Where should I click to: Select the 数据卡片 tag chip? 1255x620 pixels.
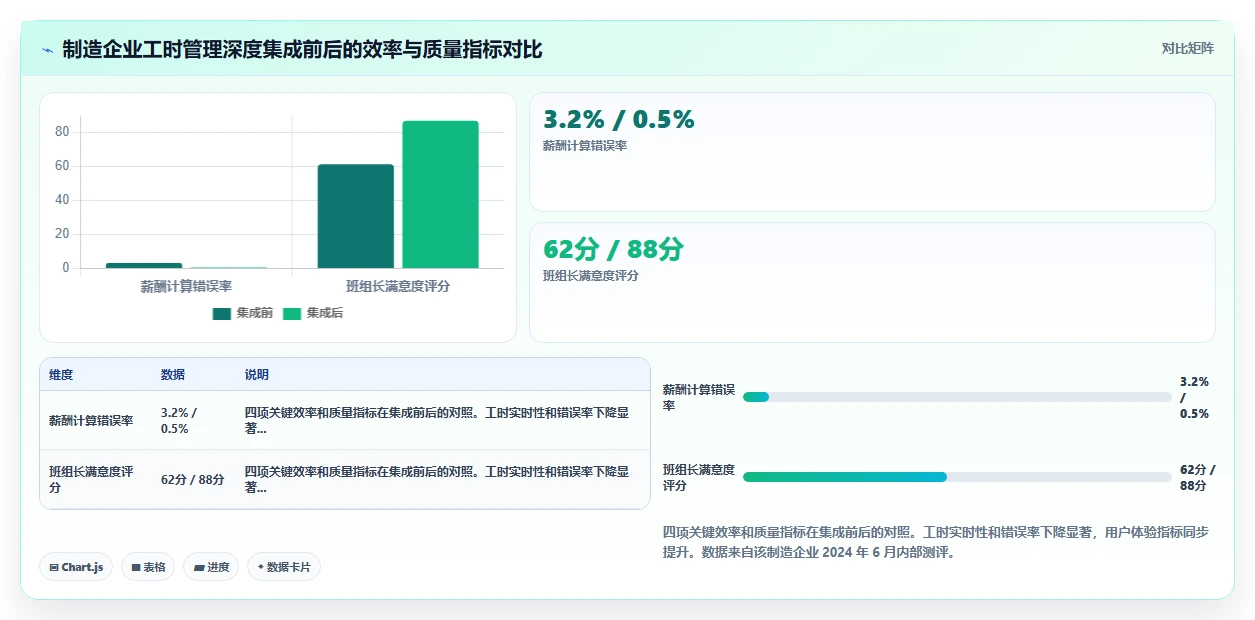coord(284,567)
